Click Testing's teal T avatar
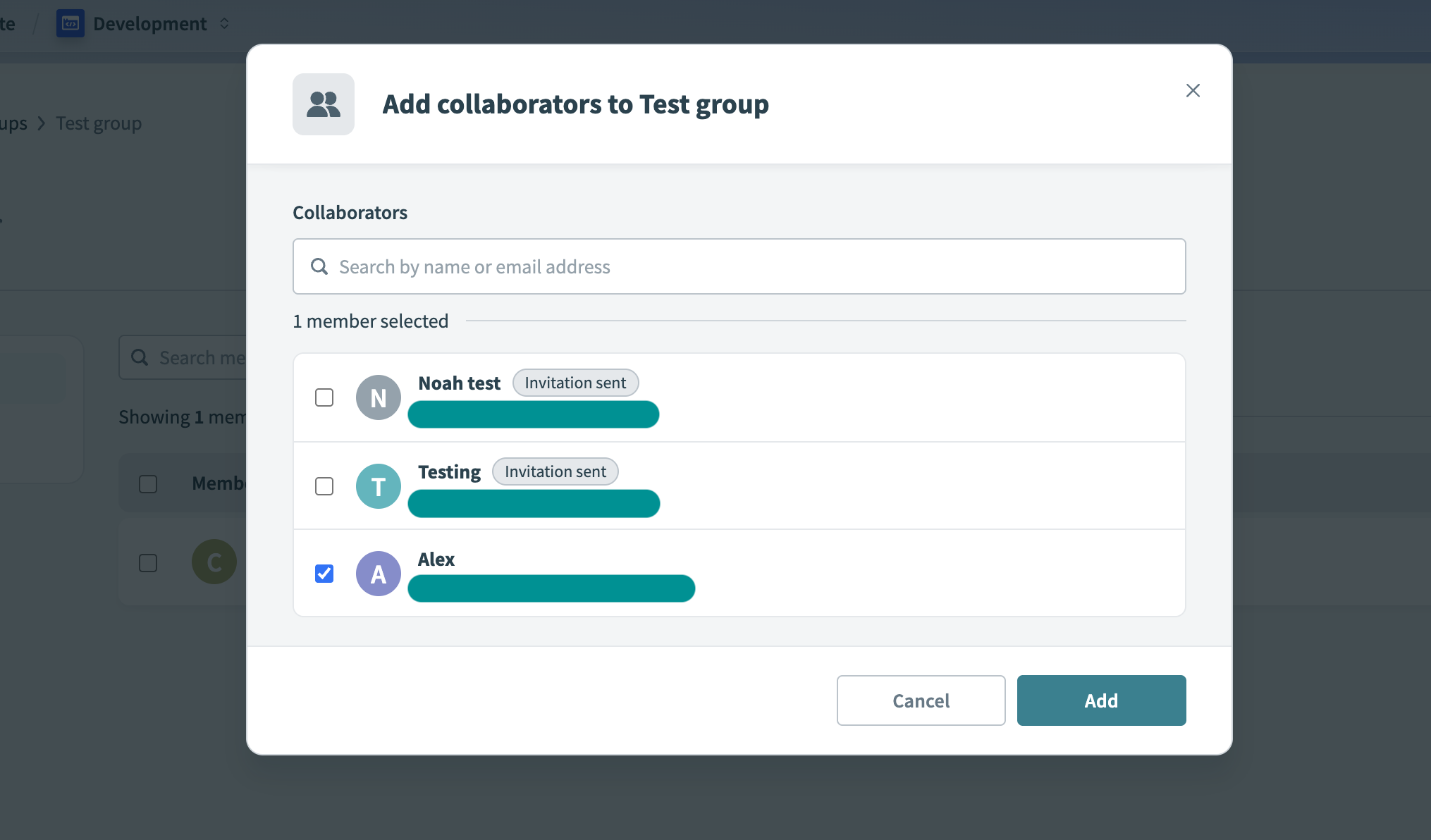Screen dimensions: 1431x840 (x=378, y=486)
